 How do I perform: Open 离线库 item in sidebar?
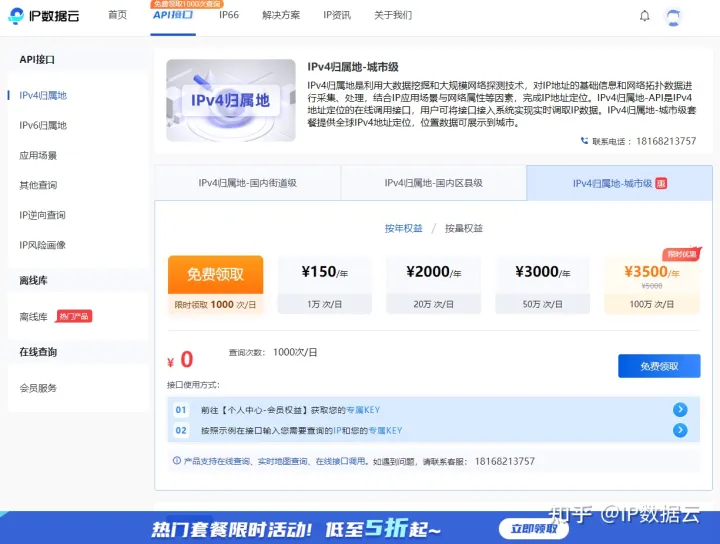34,317
